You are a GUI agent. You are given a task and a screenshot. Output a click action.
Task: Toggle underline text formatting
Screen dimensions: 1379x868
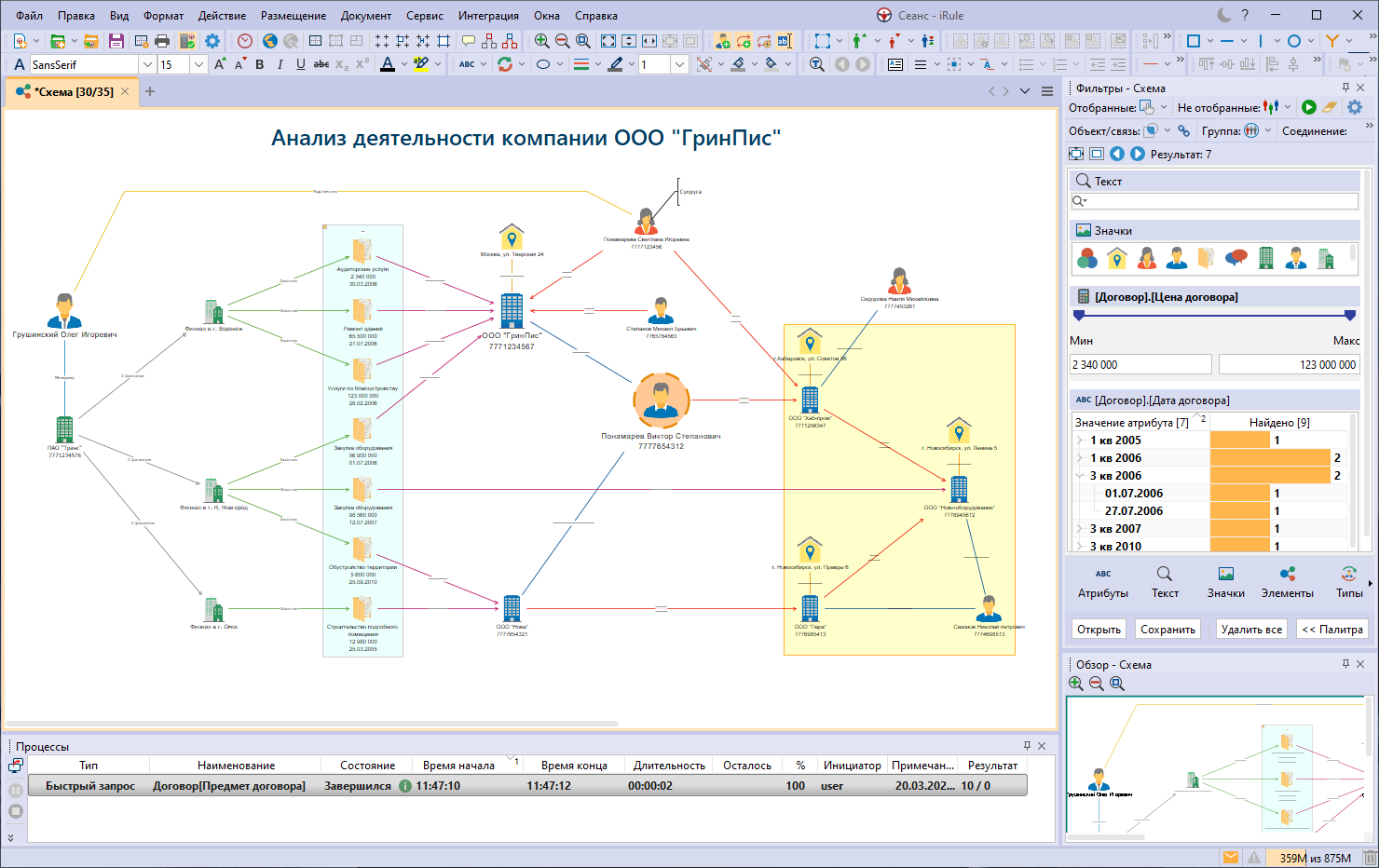[x=300, y=64]
